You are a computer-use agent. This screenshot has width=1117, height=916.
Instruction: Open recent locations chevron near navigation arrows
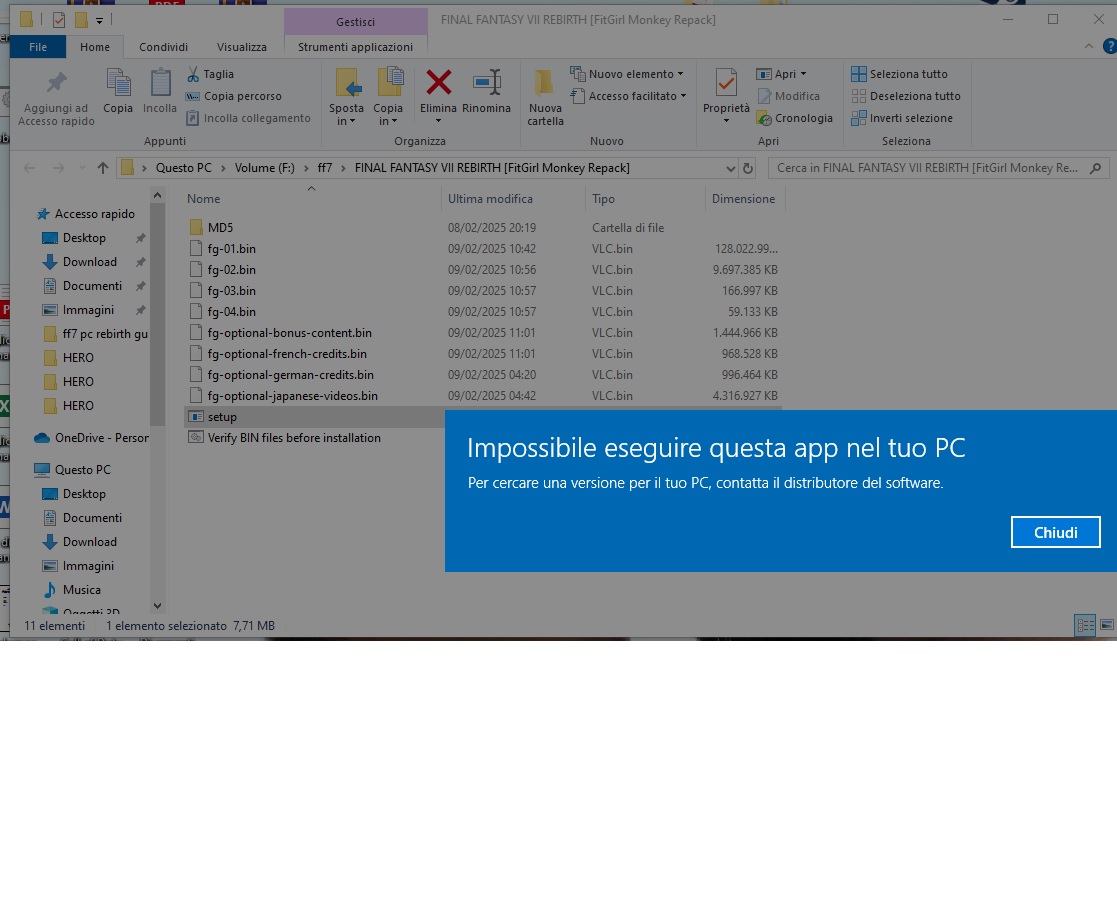point(82,168)
